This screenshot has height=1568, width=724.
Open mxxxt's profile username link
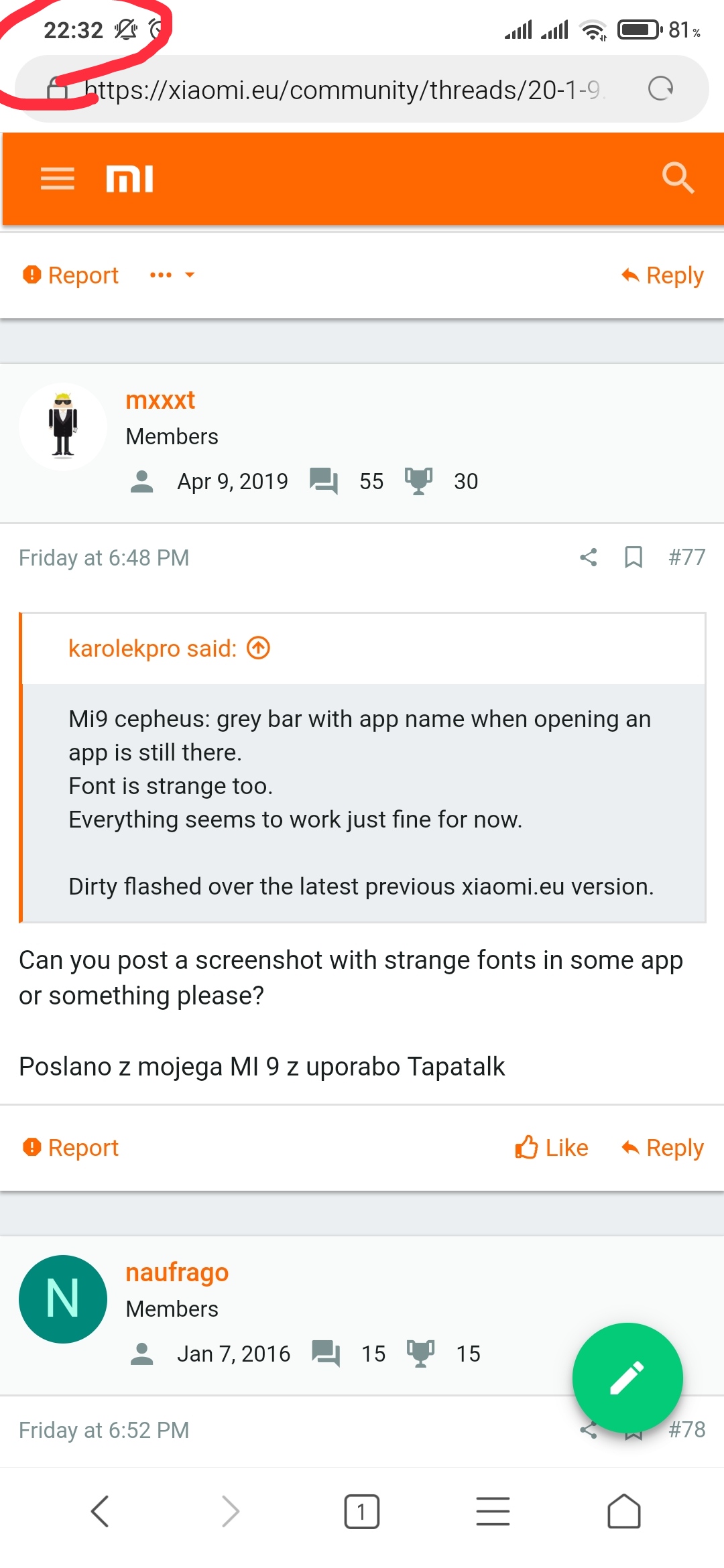tap(160, 400)
